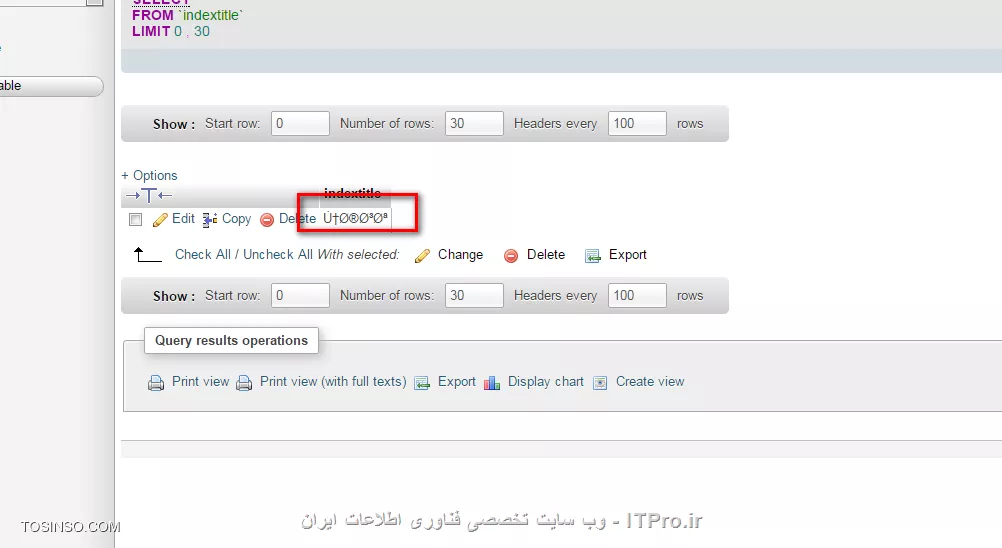Click Delete for selected rows
Image resolution: width=1002 pixels, height=548 pixels.
(x=546, y=254)
